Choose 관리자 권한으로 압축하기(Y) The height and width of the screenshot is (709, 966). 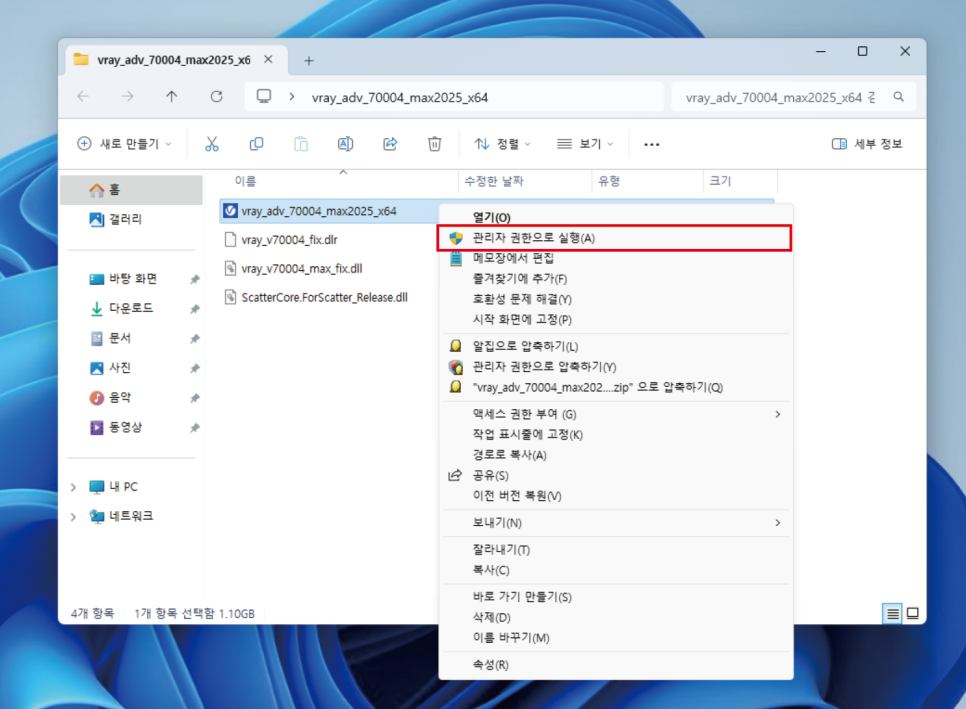coord(615,367)
